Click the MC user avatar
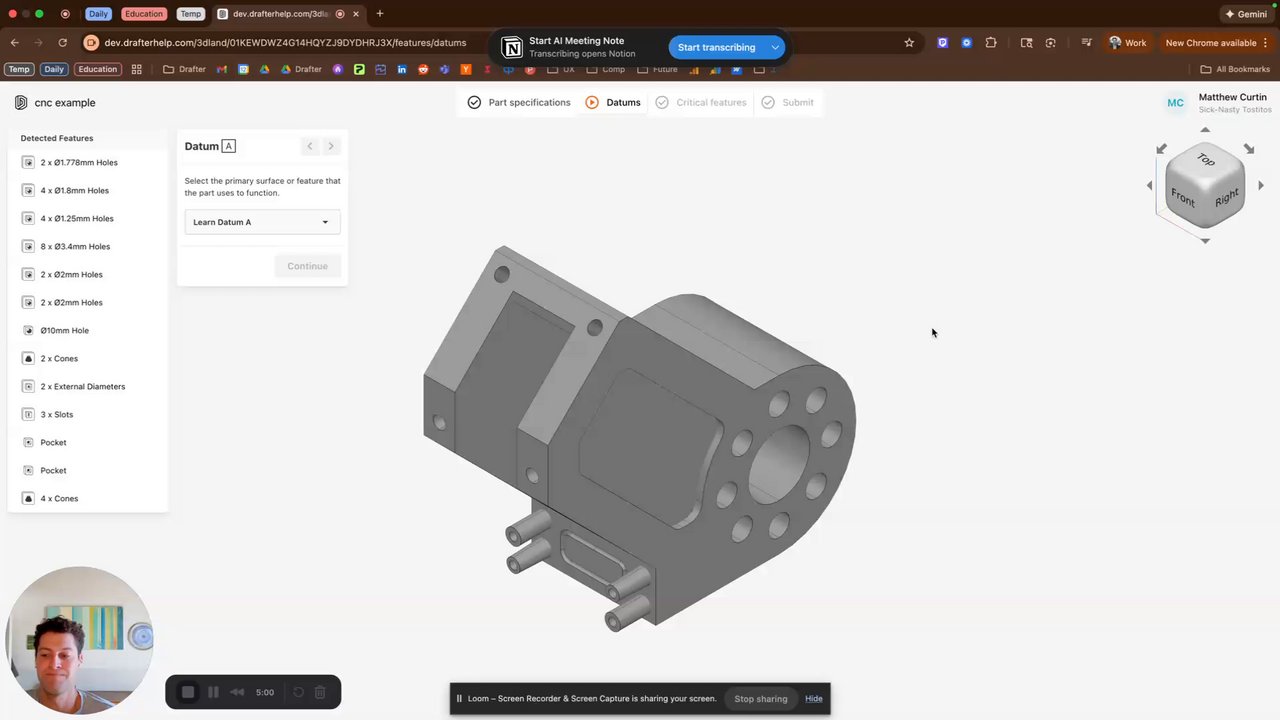 (x=1176, y=103)
